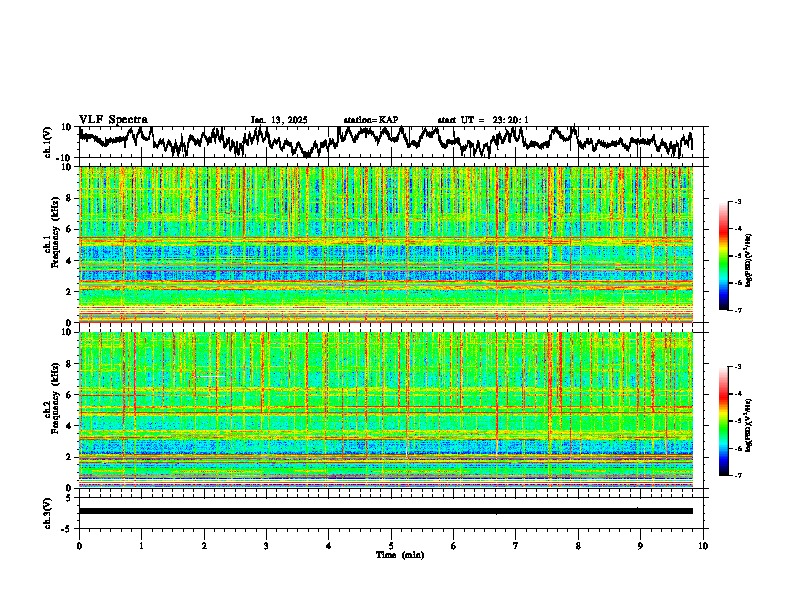Click the ch.1 spectrogram colorbar
792x612 pixels.
[x=723, y=256]
